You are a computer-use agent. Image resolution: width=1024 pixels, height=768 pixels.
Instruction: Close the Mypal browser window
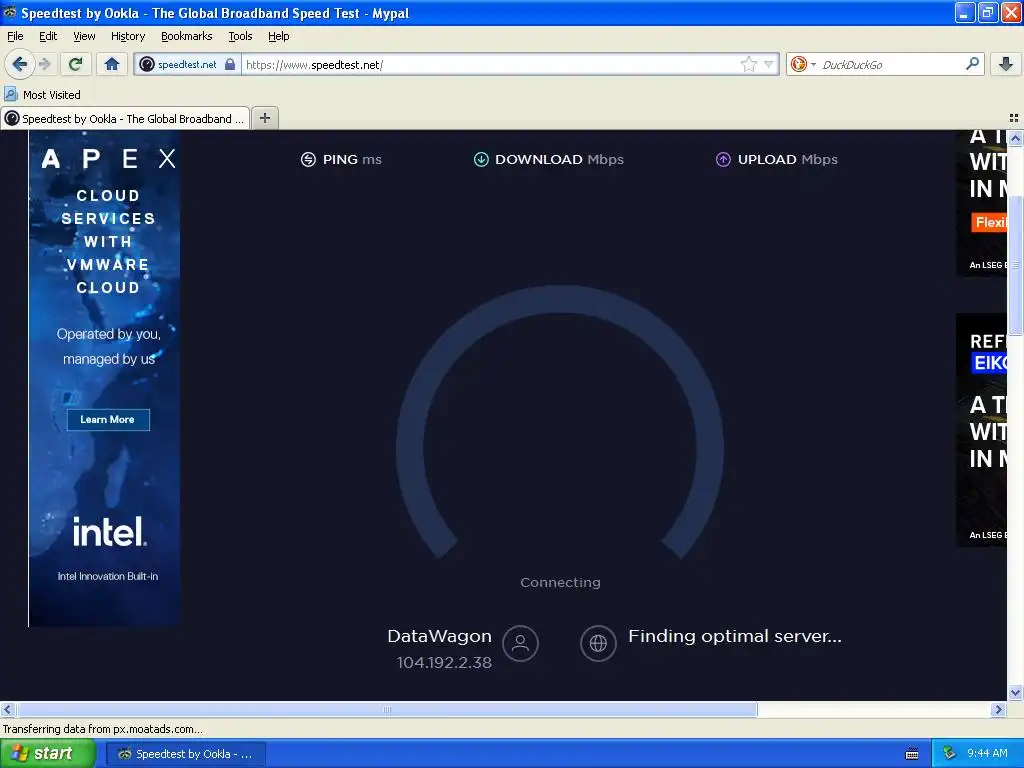1010,12
